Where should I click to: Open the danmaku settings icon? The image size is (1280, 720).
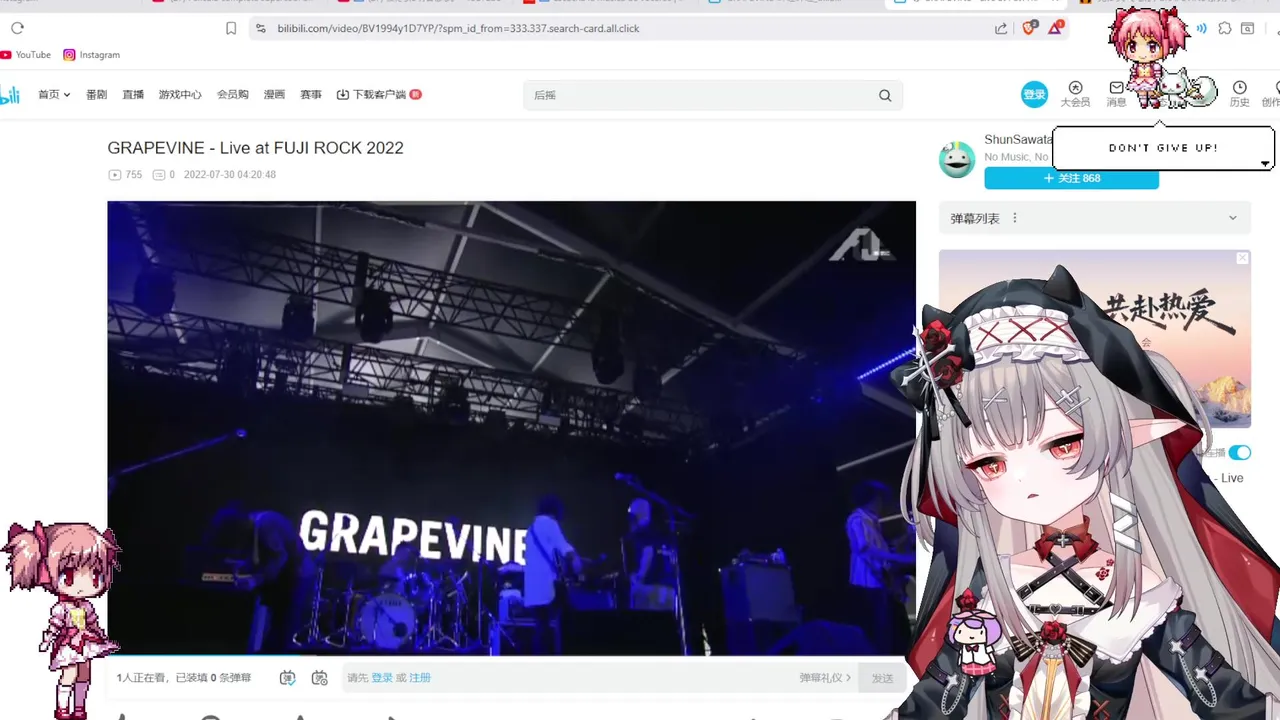[x=320, y=678]
